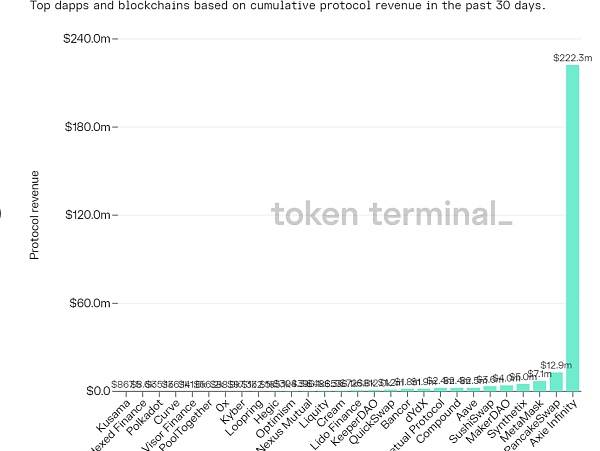Select the $240.0m y-axis tick
The width and height of the screenshot is (600, 451).
point(87,39)
